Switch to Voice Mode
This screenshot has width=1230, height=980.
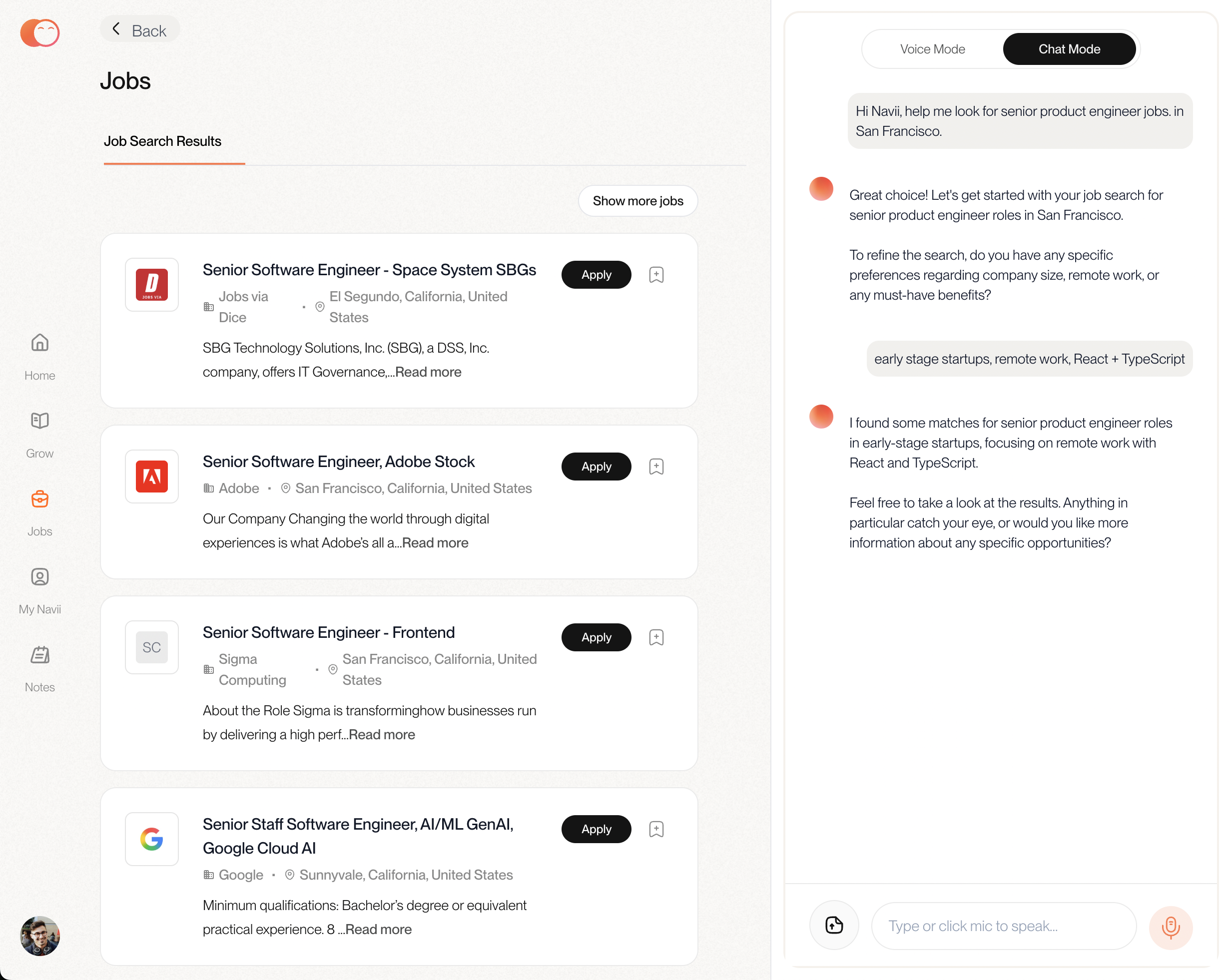(932, 49)
